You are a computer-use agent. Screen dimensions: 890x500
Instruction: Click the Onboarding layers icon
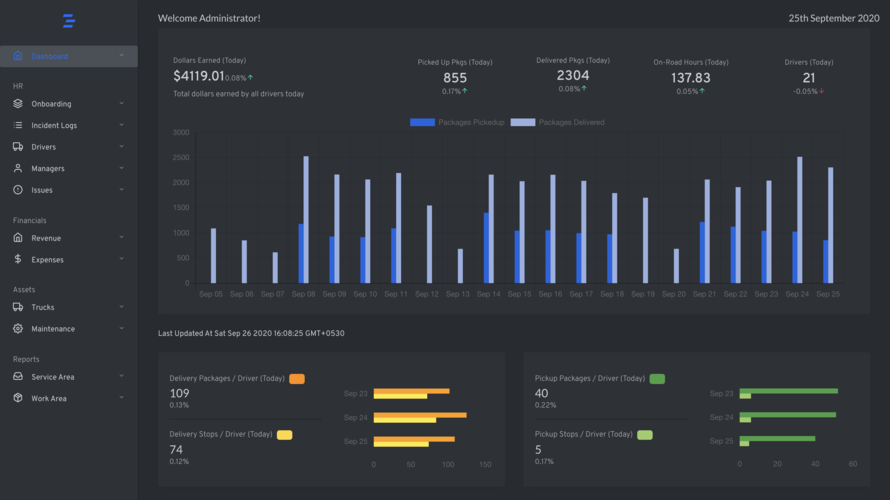[x=18, y=104]
